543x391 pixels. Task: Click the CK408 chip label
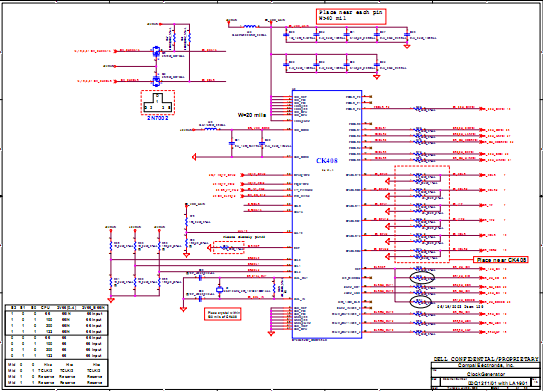pos(327,161)
